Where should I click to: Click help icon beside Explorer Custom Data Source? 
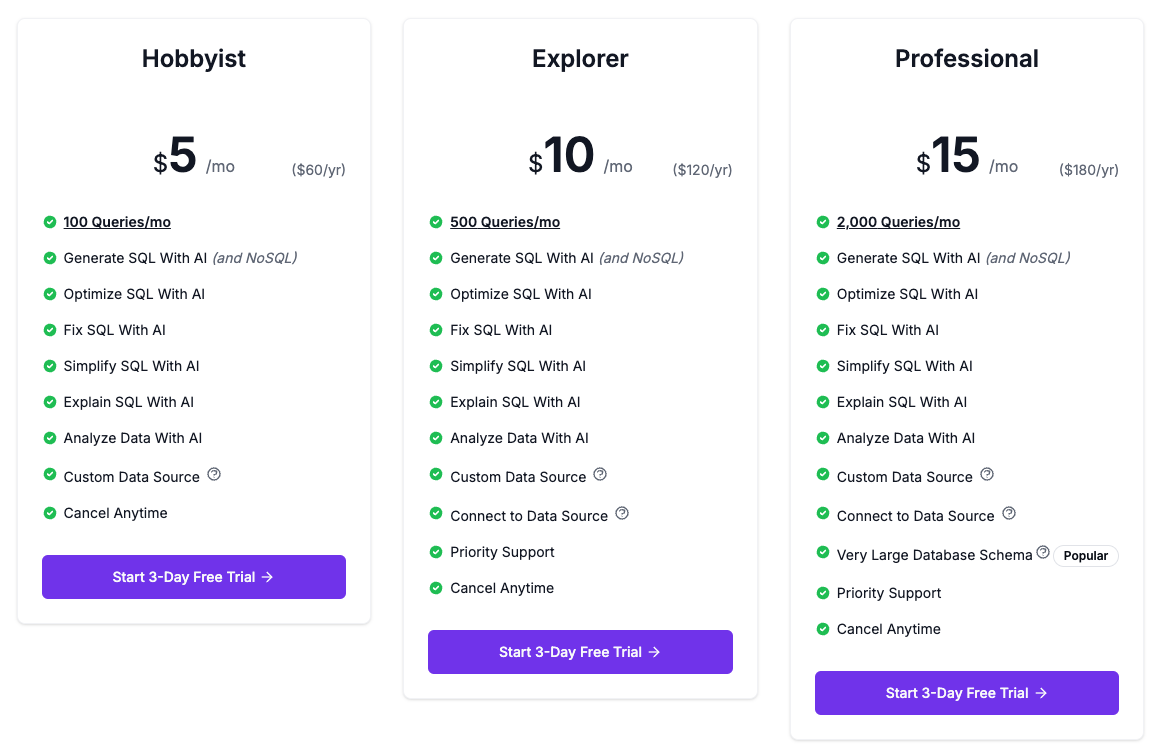600,475
